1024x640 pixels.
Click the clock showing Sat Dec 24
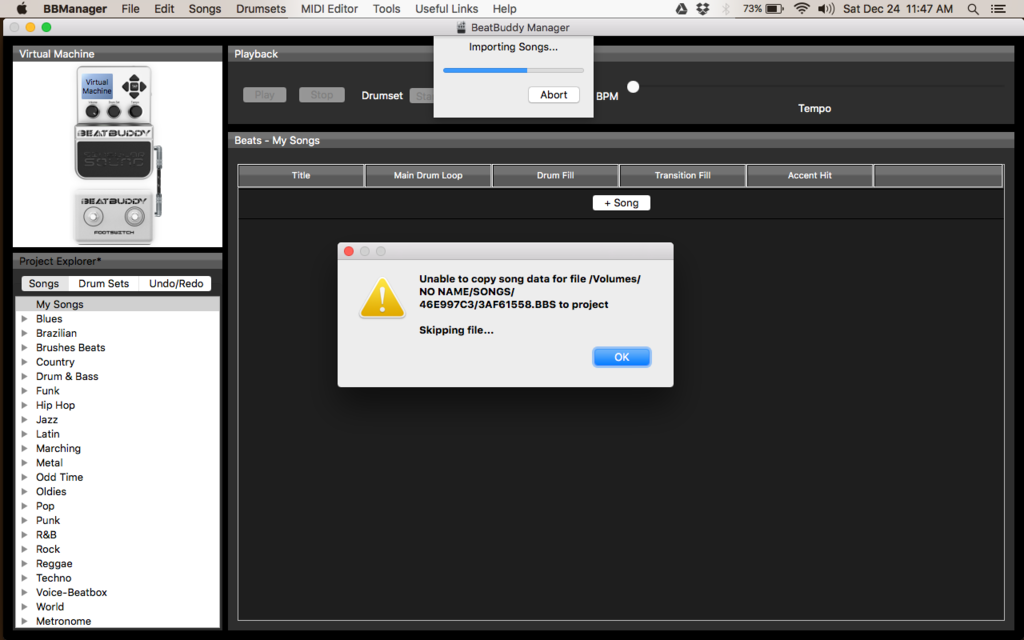[x=897, y=8]
